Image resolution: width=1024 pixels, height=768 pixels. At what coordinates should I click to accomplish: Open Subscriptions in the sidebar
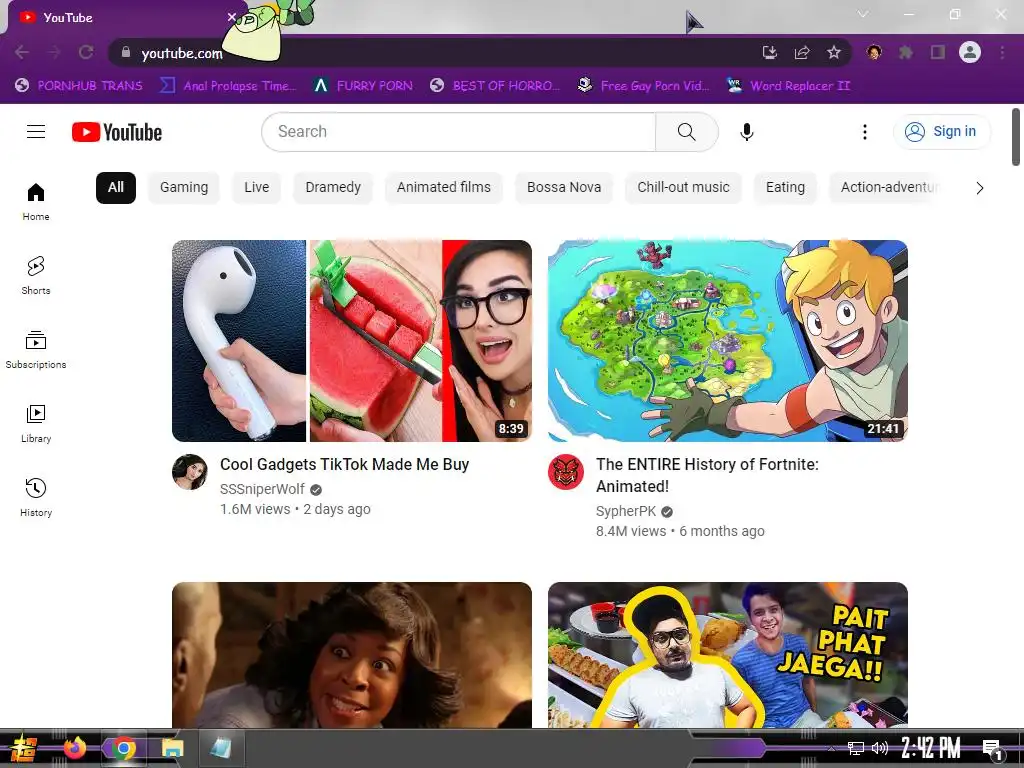[x=36, y=350]
